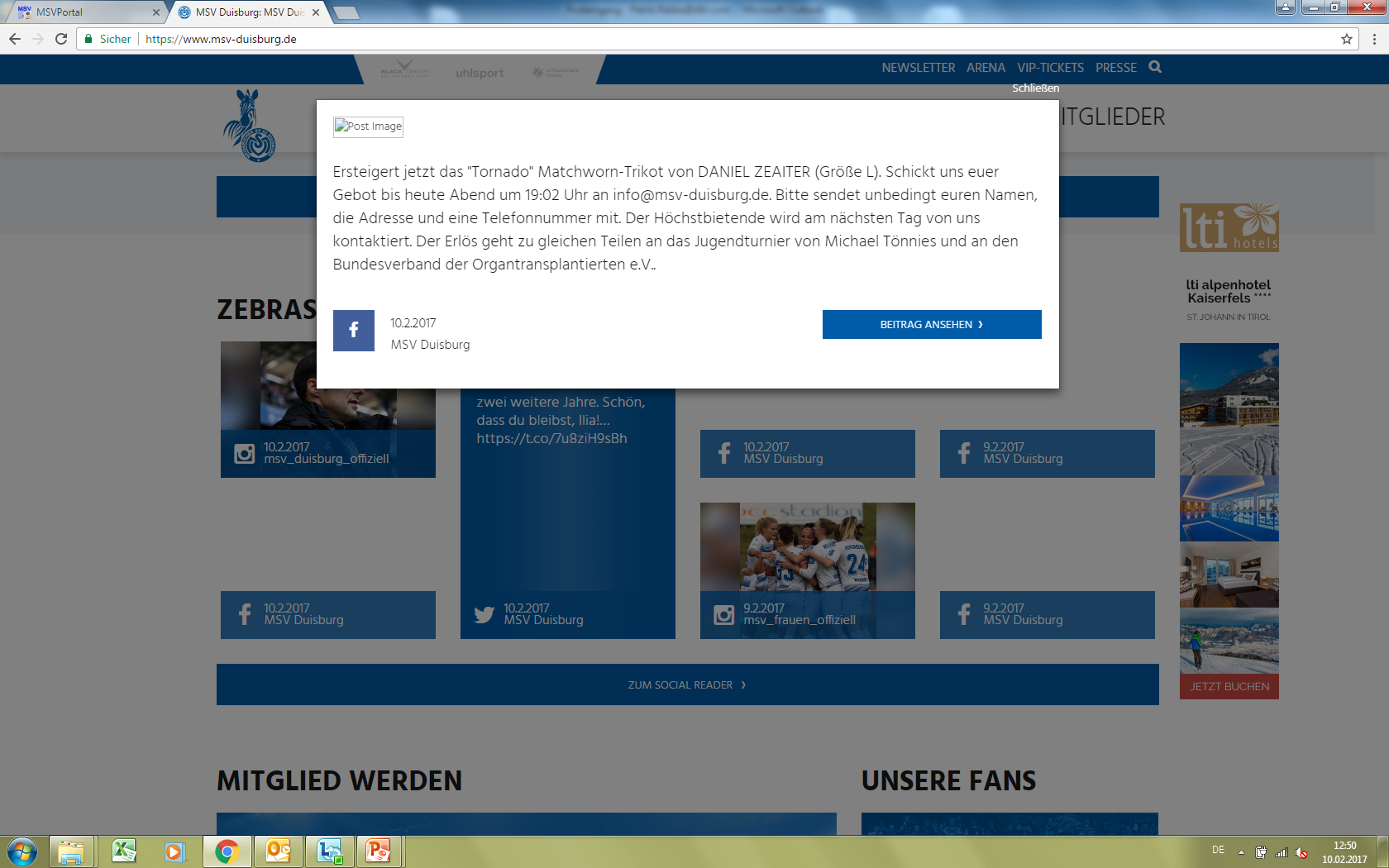Open PowerPoint from the taskbar
The height and width of the screenshot is (868, 1389).
379,851
